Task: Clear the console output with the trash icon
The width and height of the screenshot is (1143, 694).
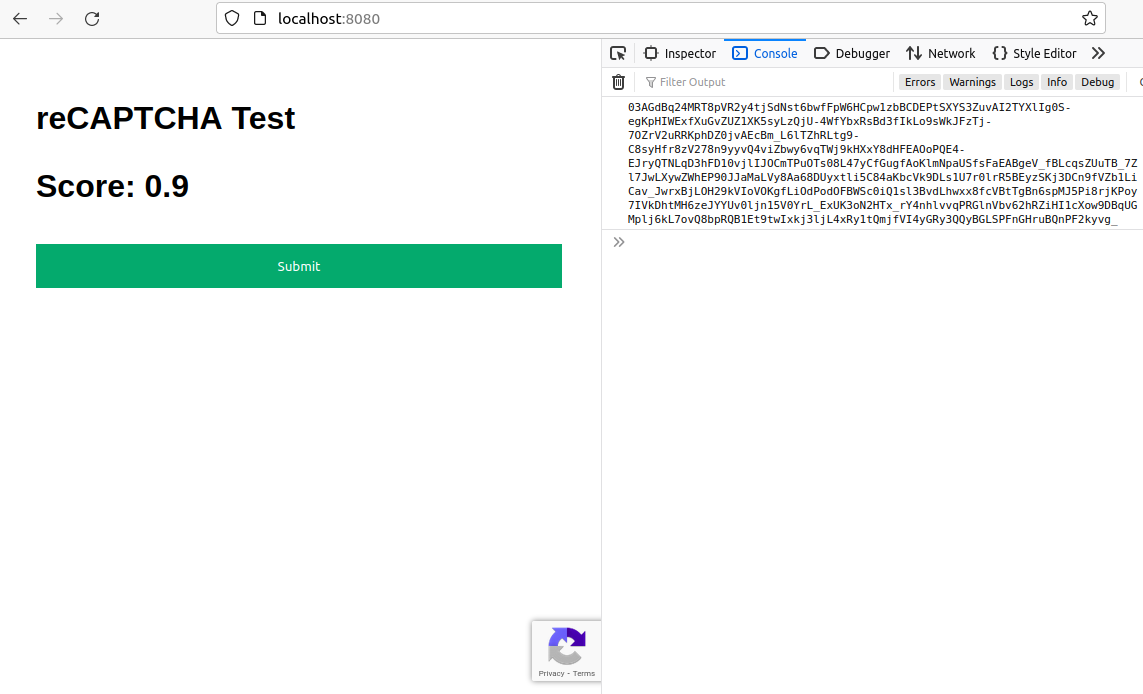Action: coord(618,82)
